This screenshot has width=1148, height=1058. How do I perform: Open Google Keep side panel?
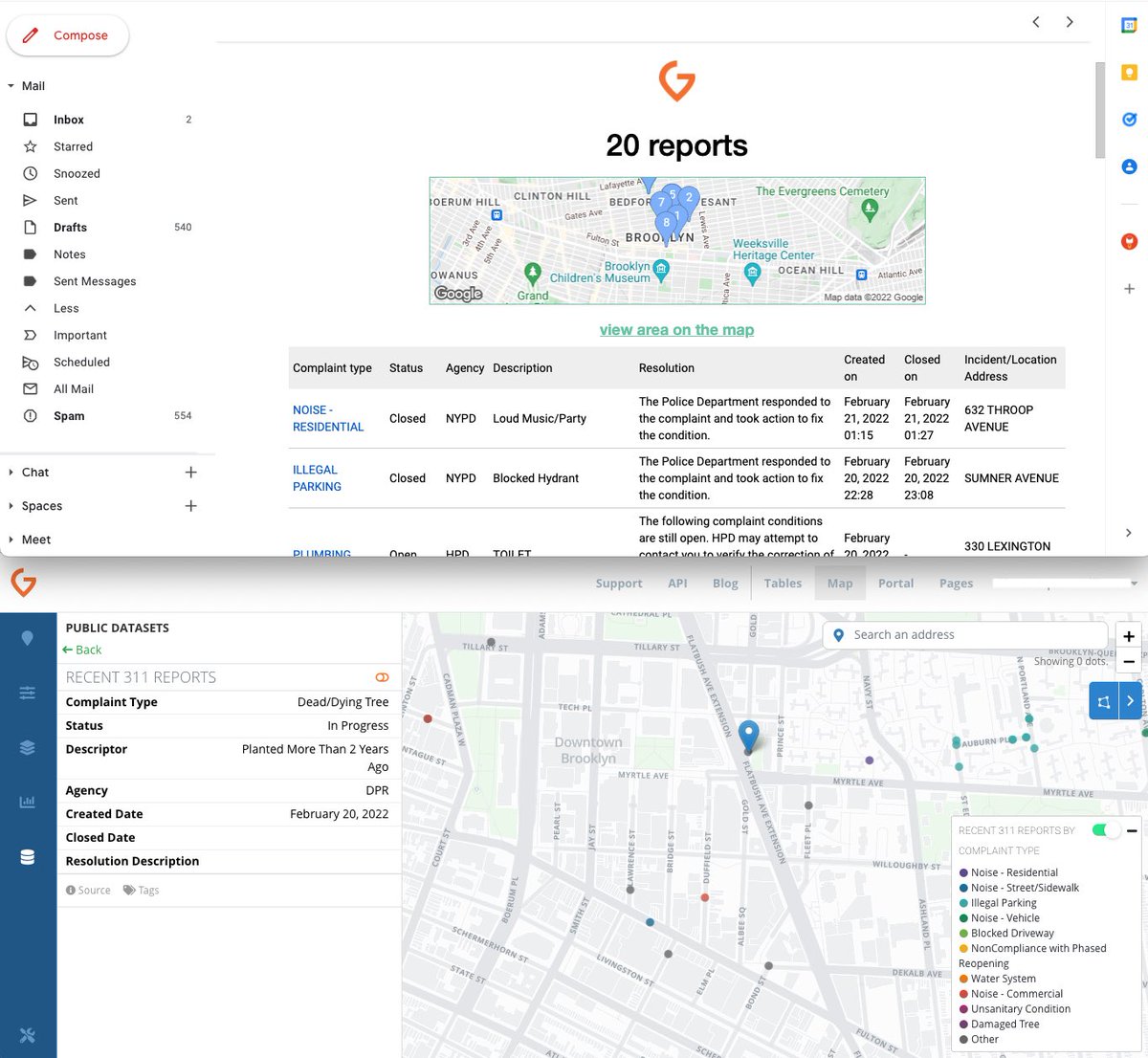(1129, 73)
